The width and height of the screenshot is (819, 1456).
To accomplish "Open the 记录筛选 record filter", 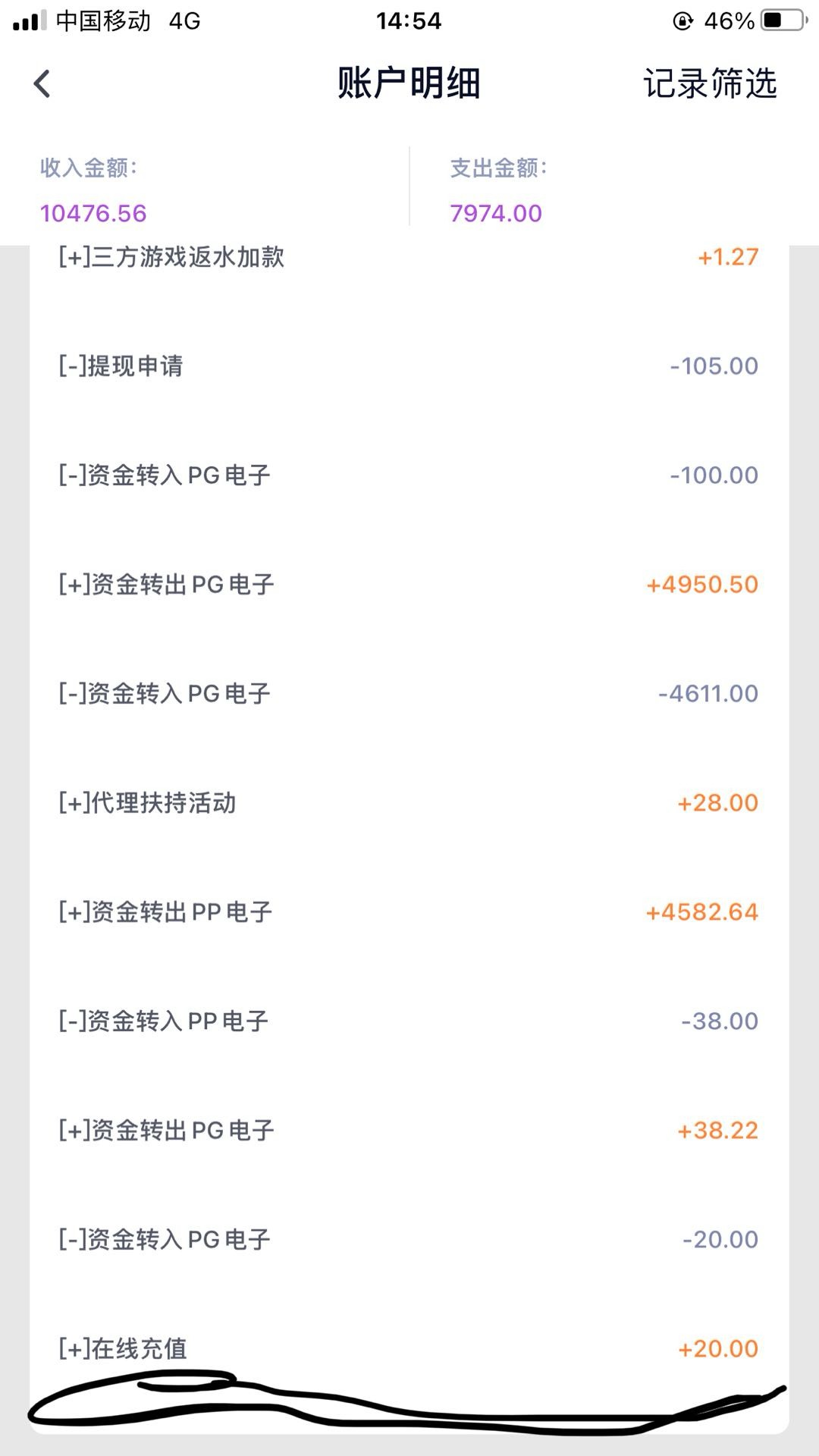I will [710, 83].
